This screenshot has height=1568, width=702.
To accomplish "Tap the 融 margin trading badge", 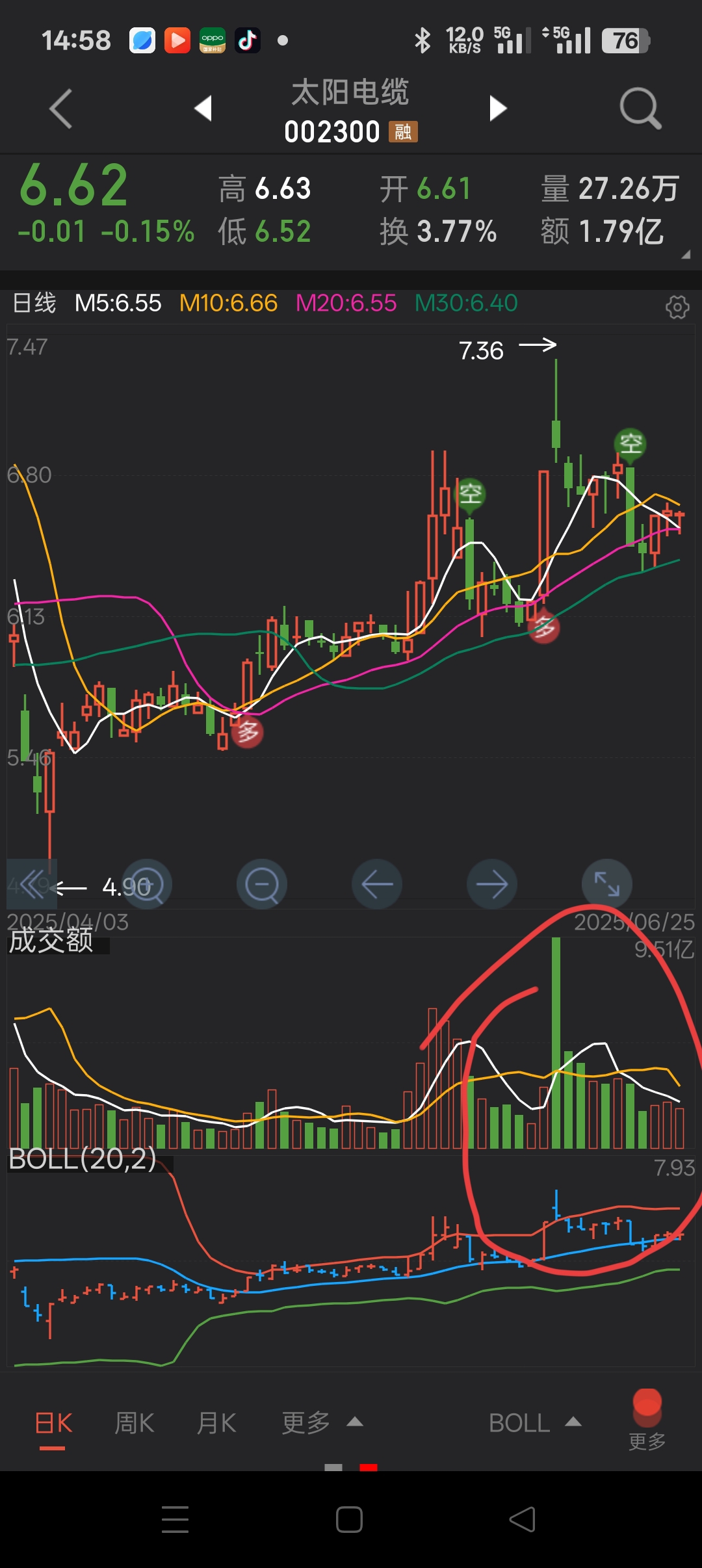I will tap(403, 132).
